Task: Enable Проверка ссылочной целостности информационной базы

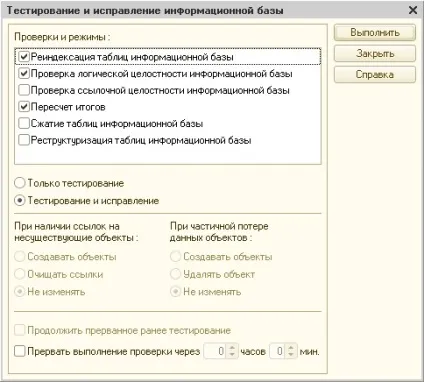Action: 24,90
